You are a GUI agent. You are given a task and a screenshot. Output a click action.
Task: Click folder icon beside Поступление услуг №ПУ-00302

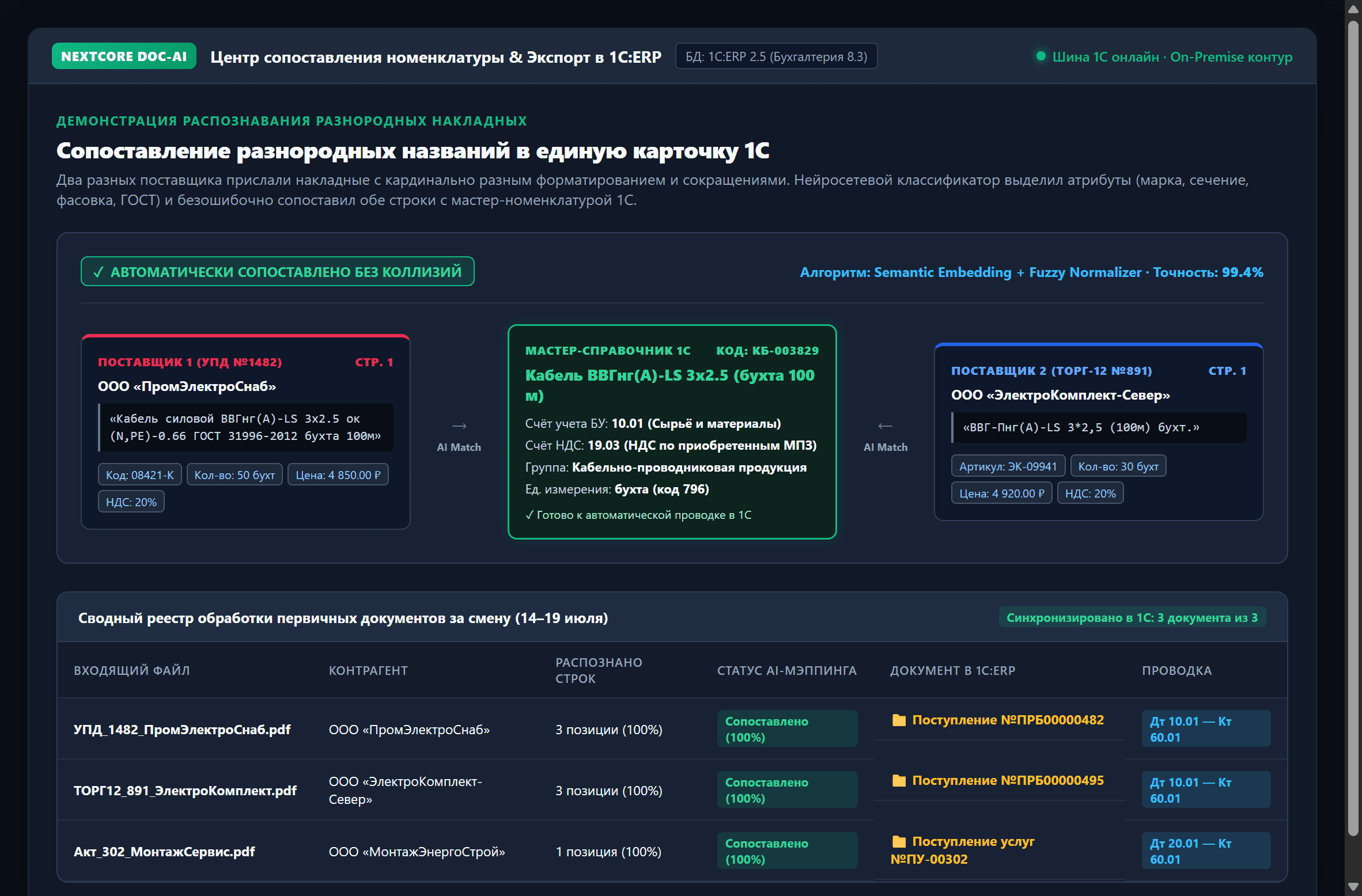coord(899,841)
